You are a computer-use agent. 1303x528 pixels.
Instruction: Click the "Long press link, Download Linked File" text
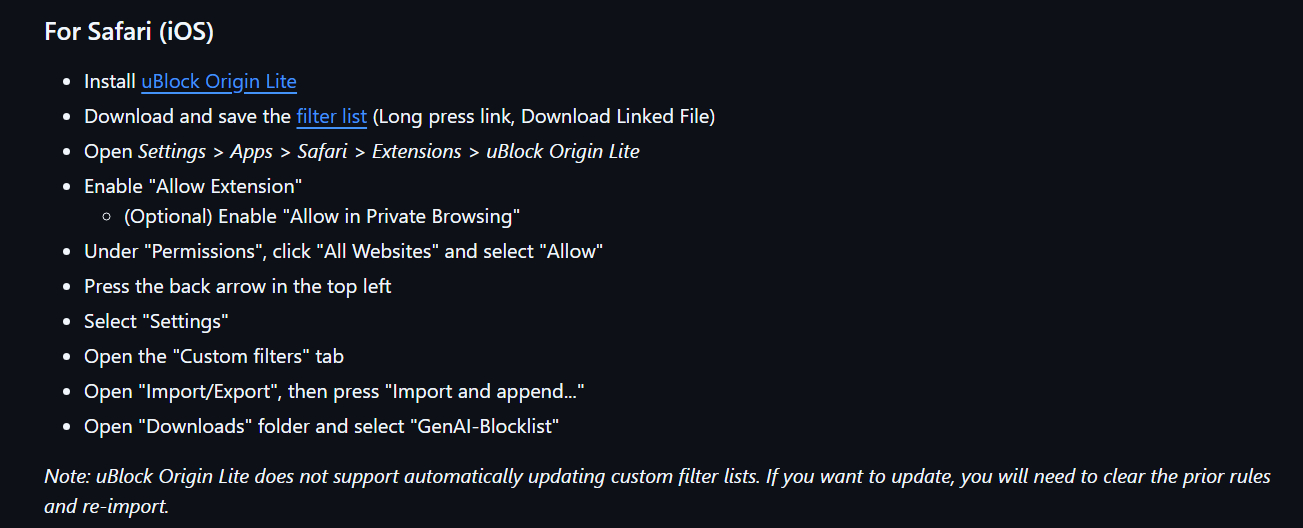pyautogui.click(x=543, y=116)
